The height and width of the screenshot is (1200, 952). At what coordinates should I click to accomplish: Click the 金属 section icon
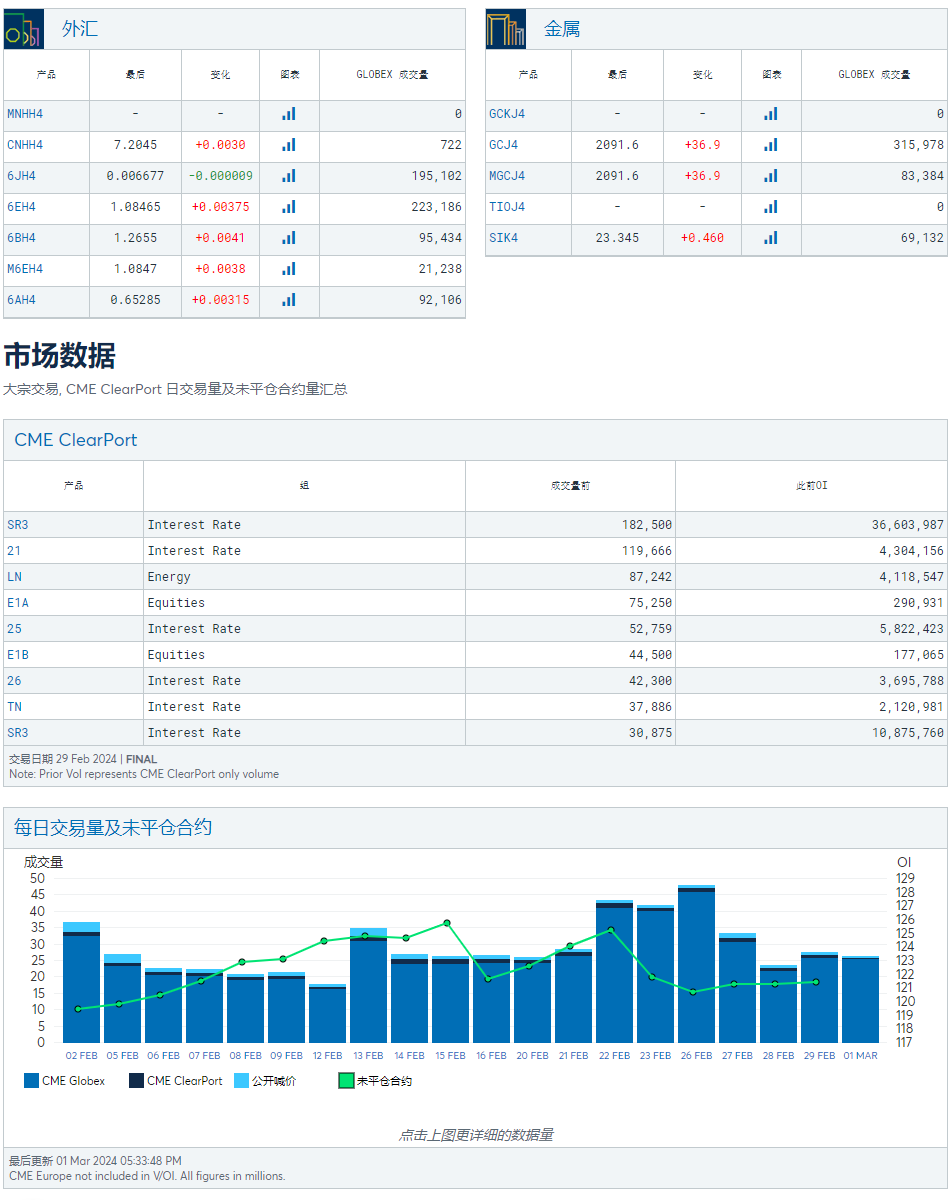[x=506, y=29]
